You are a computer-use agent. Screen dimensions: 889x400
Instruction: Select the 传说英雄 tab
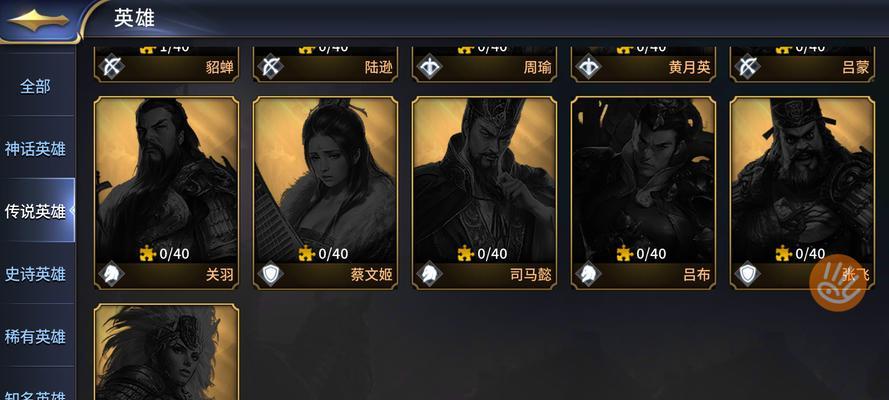[36, 211]
